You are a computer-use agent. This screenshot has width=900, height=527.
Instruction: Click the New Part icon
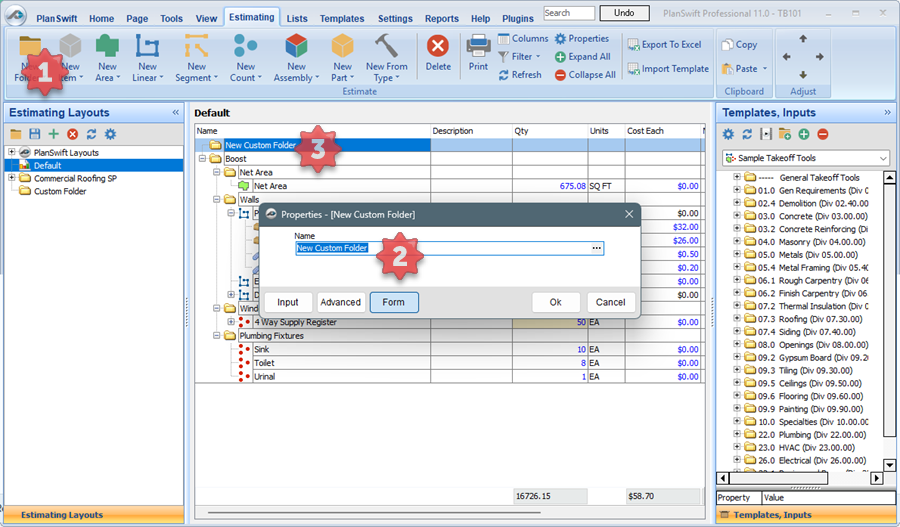[342, 46]
